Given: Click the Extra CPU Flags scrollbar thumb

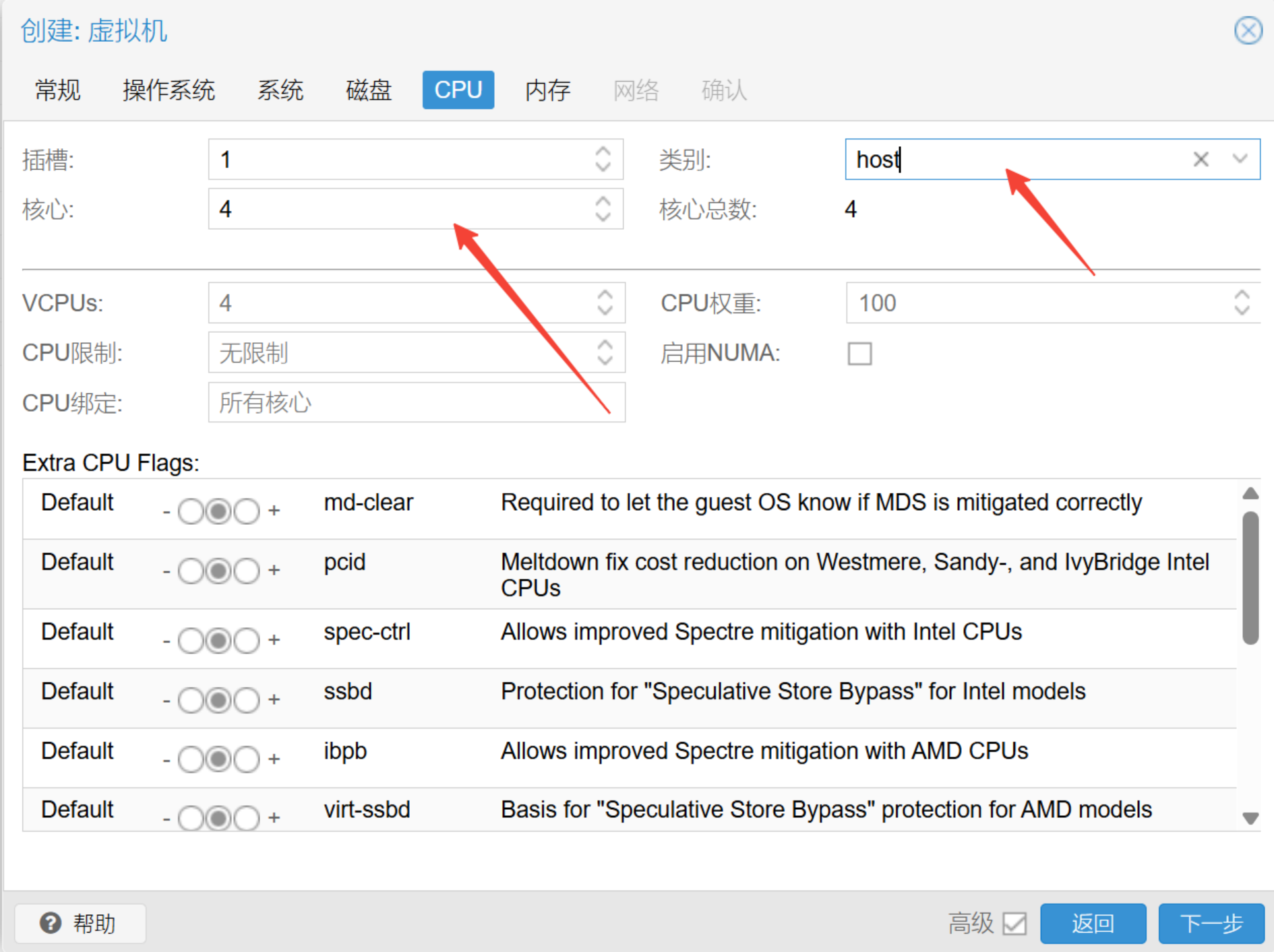Looking at the screenshot, I should coord(1250,578).
